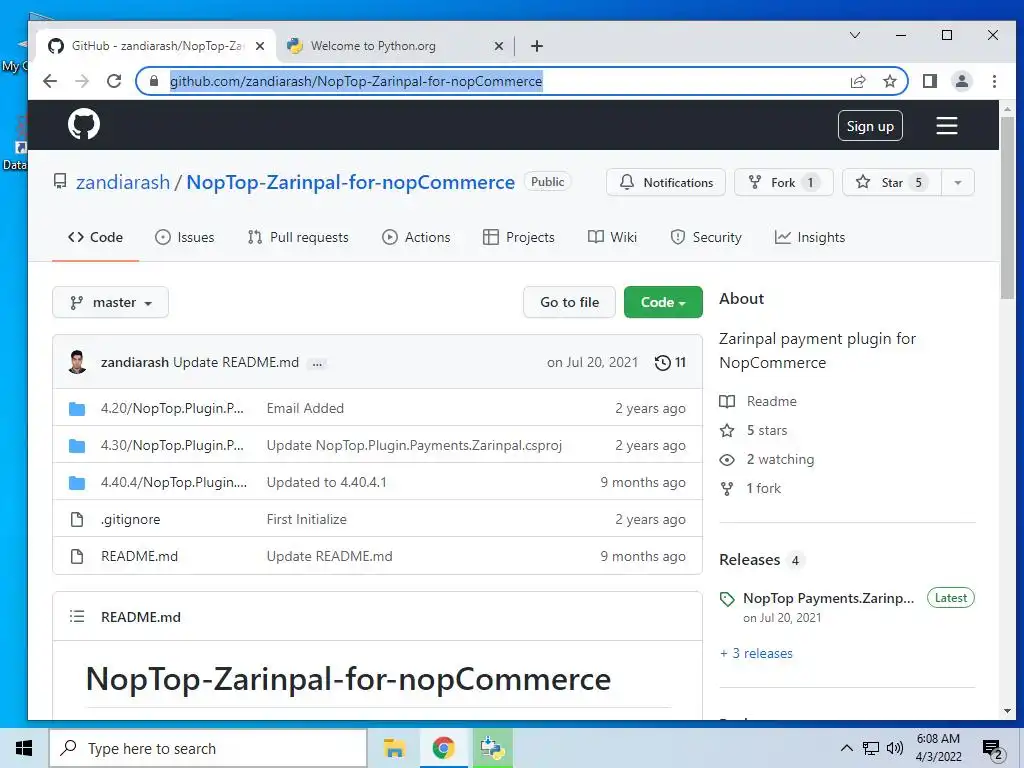Open NopTop-Zarinpal-for-nopCommerce repo link
The image size is (1024, 768).
point(350,182)
